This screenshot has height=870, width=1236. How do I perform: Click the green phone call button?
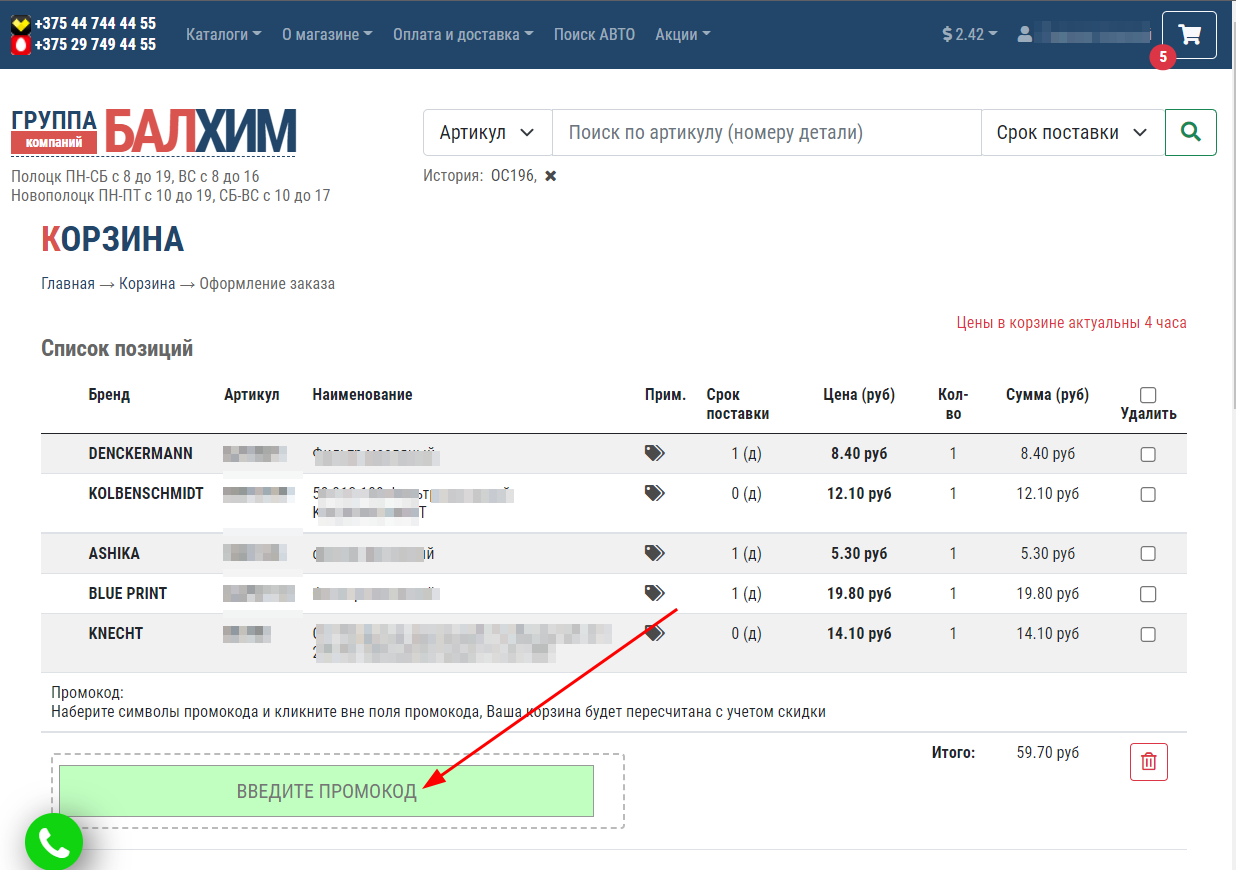pyautogui.click(x=53, y=843)
